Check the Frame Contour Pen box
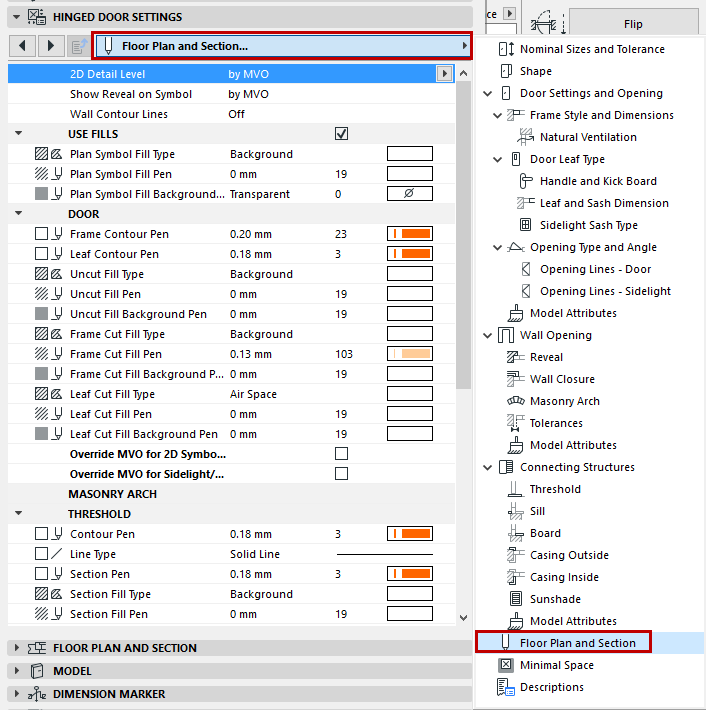 [41, 234]
